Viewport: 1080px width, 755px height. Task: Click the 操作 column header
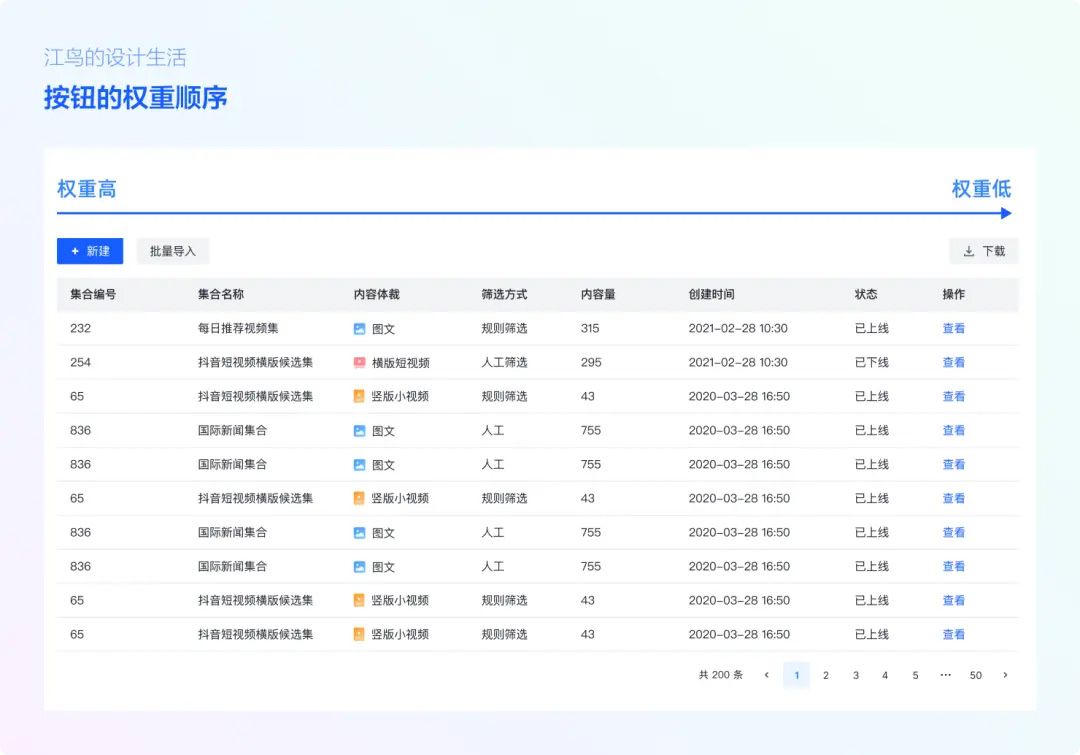click(x=954, y=294)
